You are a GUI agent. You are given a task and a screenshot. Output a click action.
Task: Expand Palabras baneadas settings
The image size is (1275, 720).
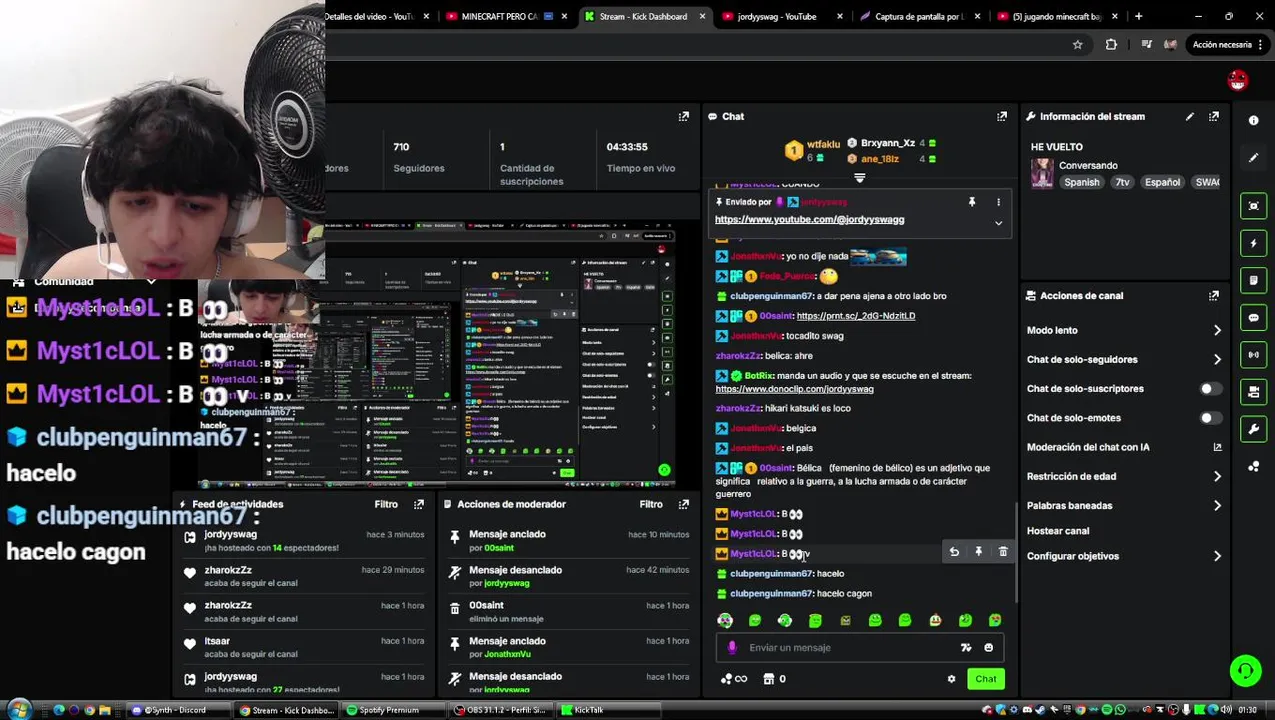pyautogui.click(x=1217, y=506)
